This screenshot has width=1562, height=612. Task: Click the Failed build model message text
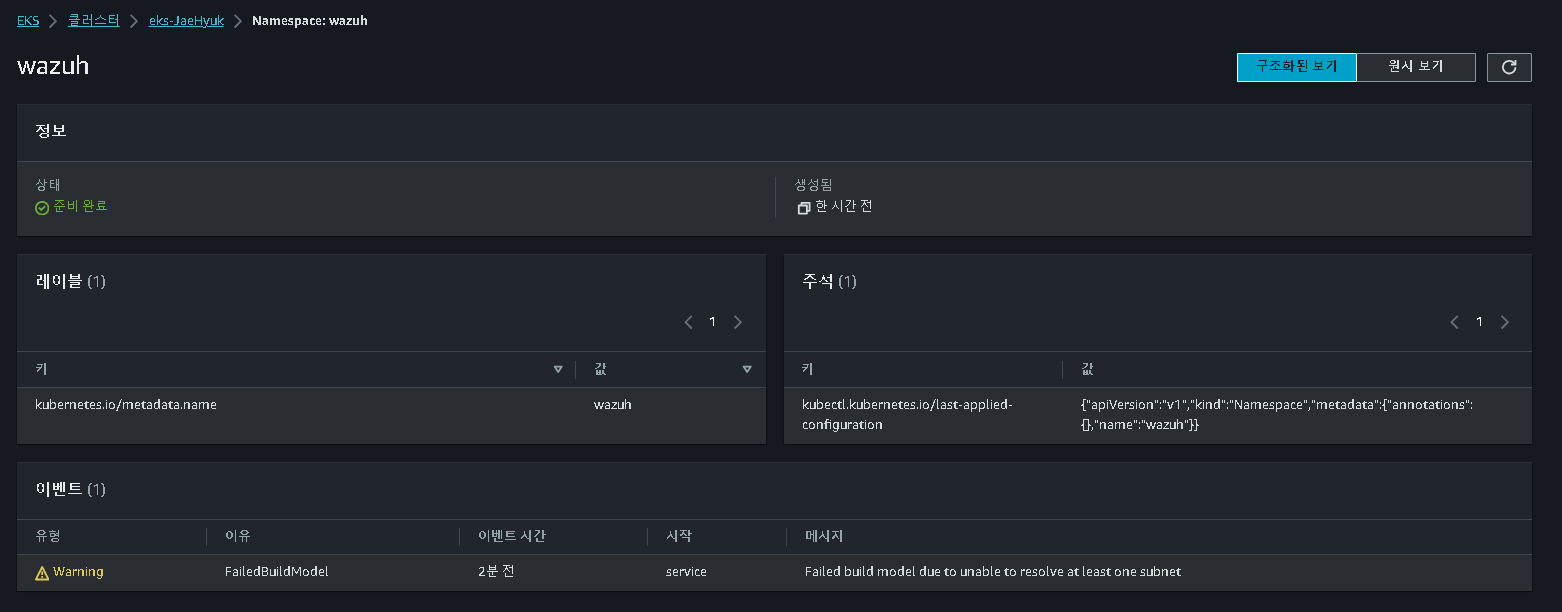click(993, 572)
